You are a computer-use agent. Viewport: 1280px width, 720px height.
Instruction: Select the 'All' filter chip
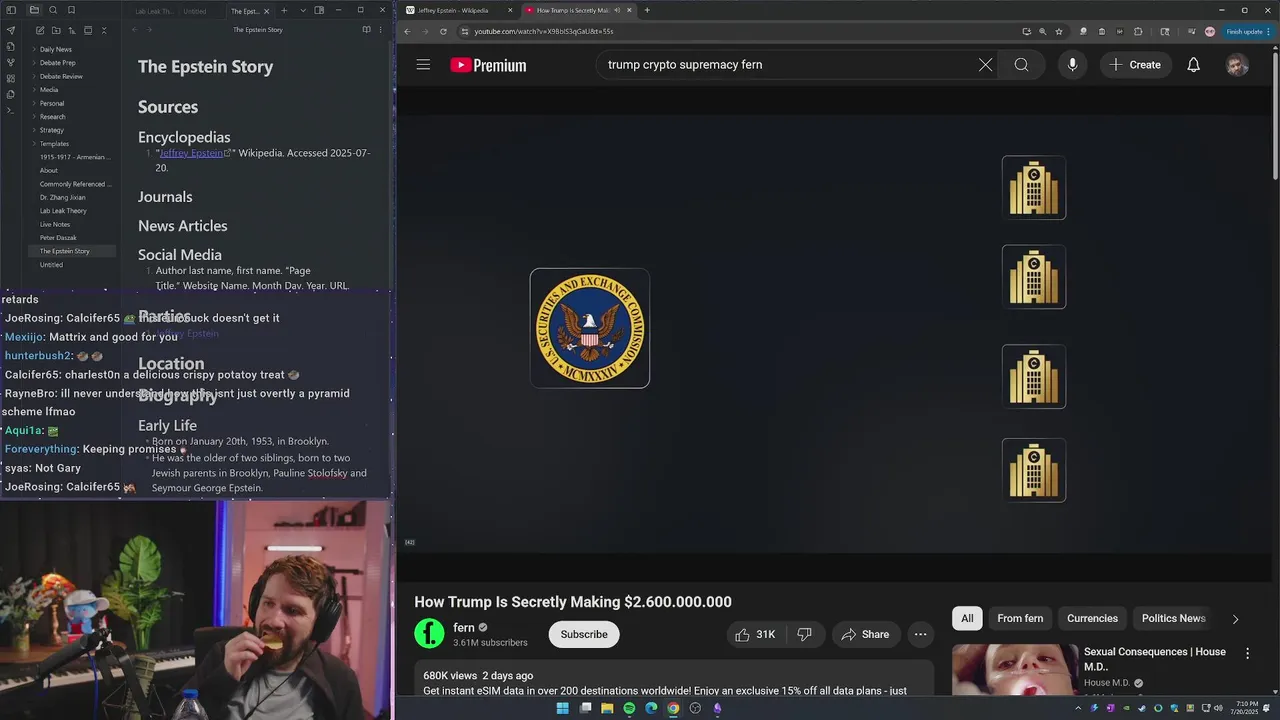coord(967,618)
